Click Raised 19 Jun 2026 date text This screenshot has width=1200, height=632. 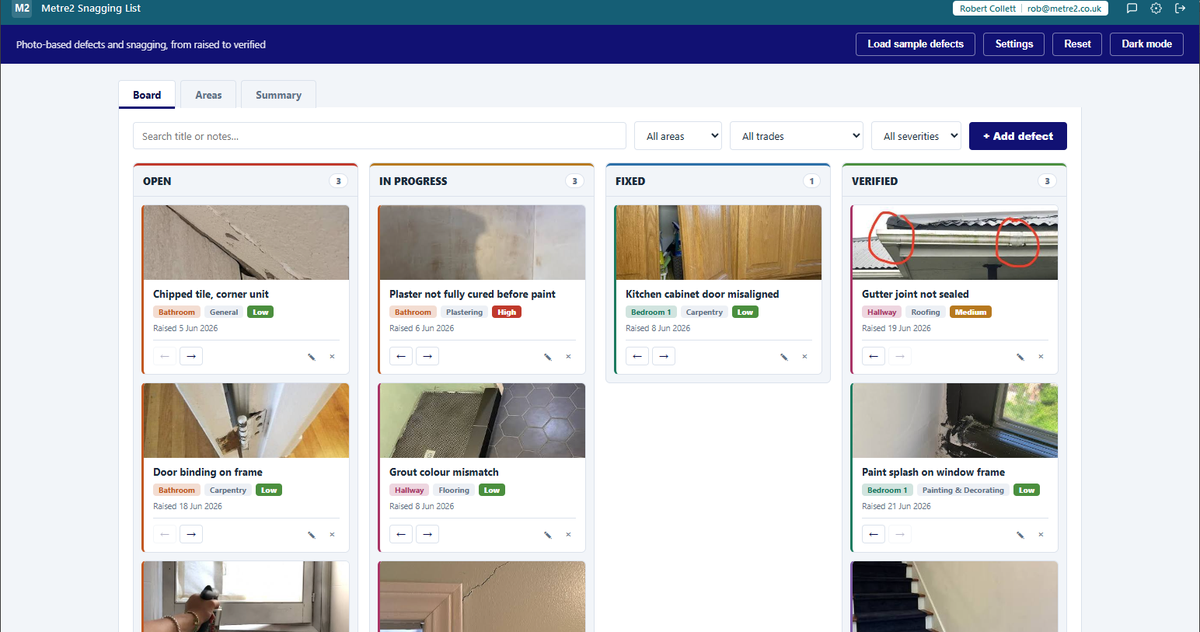(x=896, y=328)
